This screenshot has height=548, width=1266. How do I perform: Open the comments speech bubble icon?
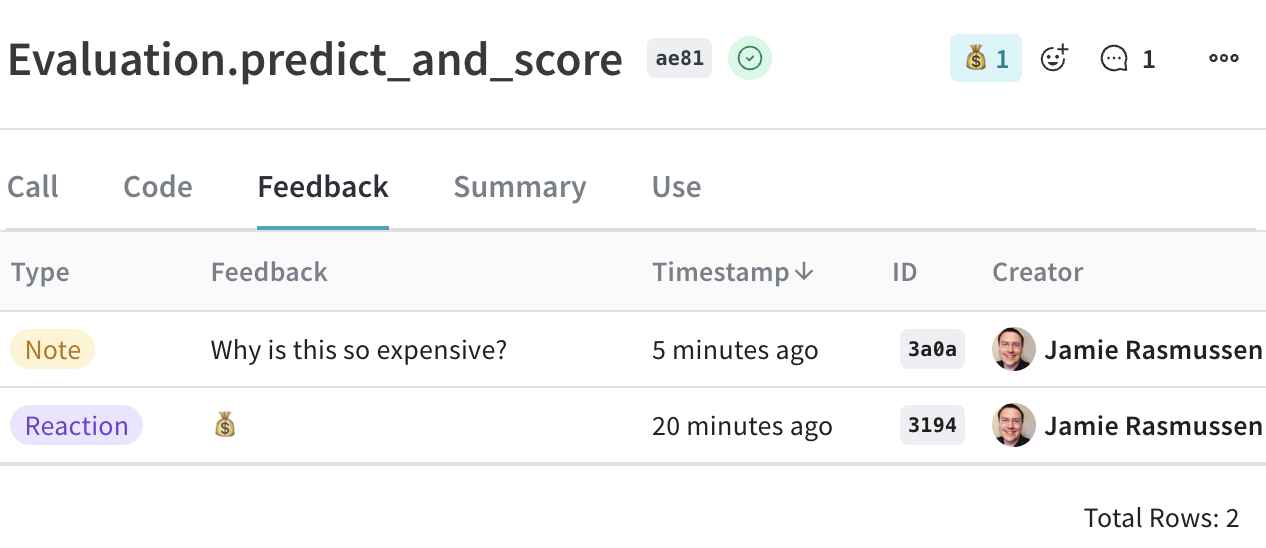[1114, 59]
